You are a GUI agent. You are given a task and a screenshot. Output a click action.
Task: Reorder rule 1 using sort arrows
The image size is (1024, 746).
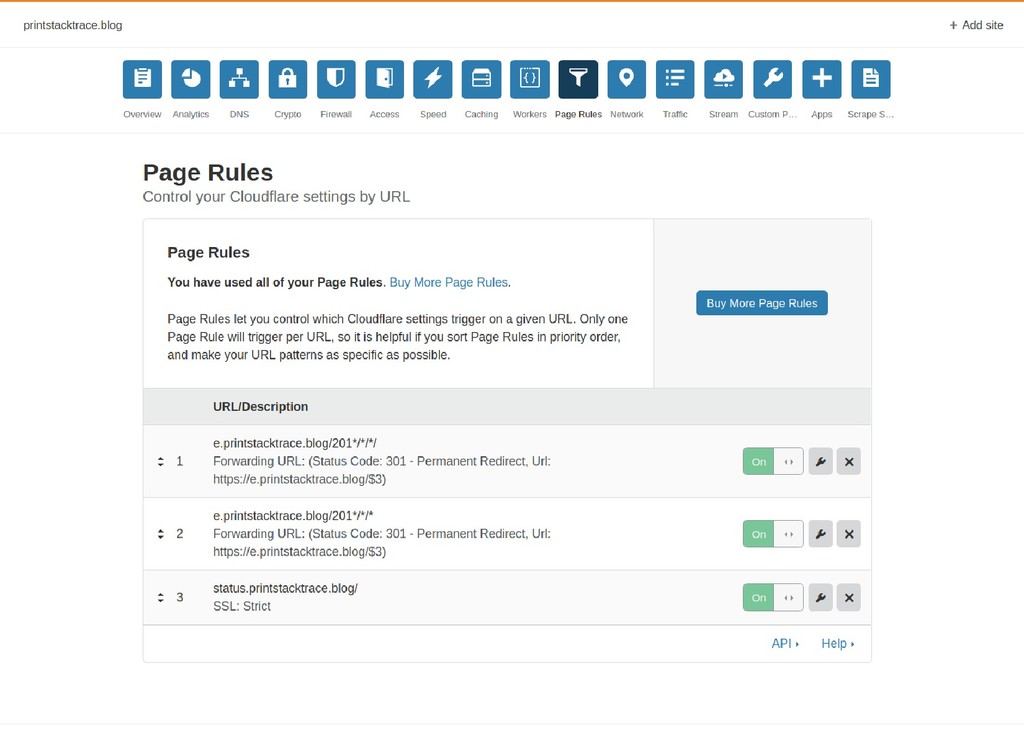pos(161,461)
